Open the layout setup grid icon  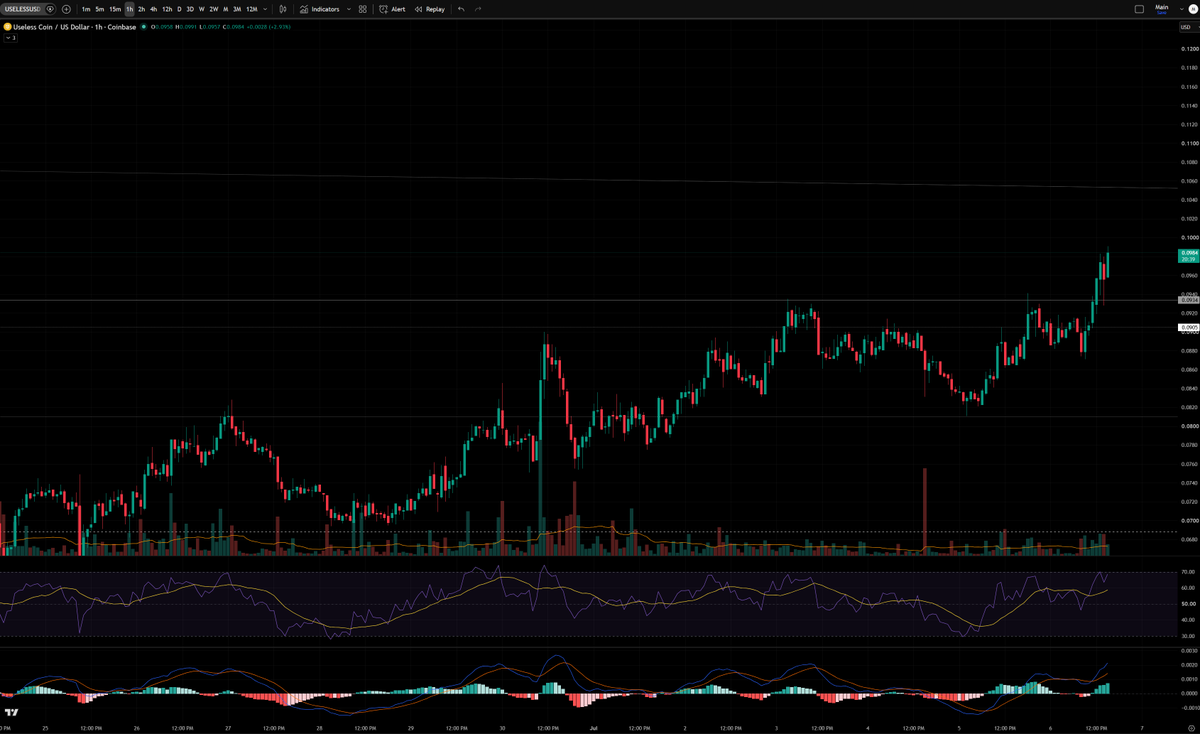coord(362,9)
